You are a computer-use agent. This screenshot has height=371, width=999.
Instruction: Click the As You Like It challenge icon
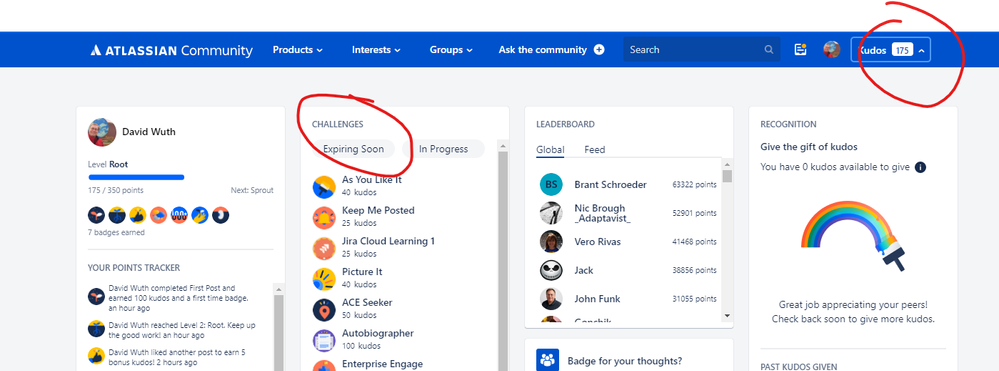pyautogui.click(x=324, y=187)
